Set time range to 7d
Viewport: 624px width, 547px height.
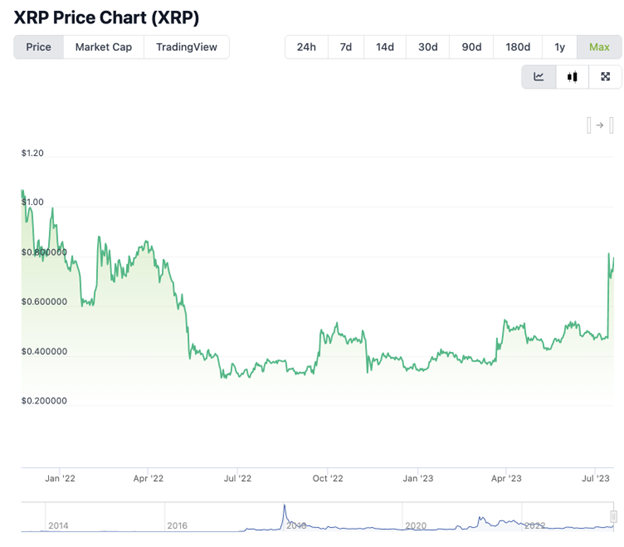coord(346,47)
